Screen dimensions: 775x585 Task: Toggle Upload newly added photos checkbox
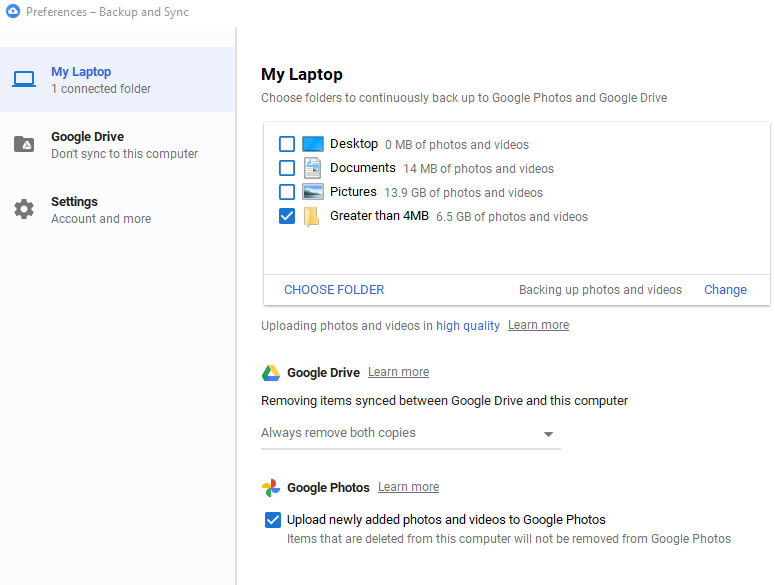coord(273,520)
